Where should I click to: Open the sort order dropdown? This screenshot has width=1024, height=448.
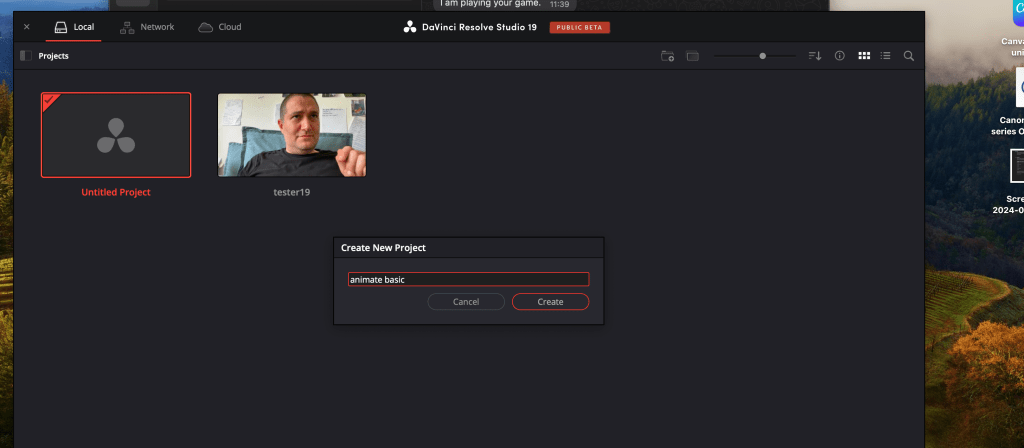point(814,56)
